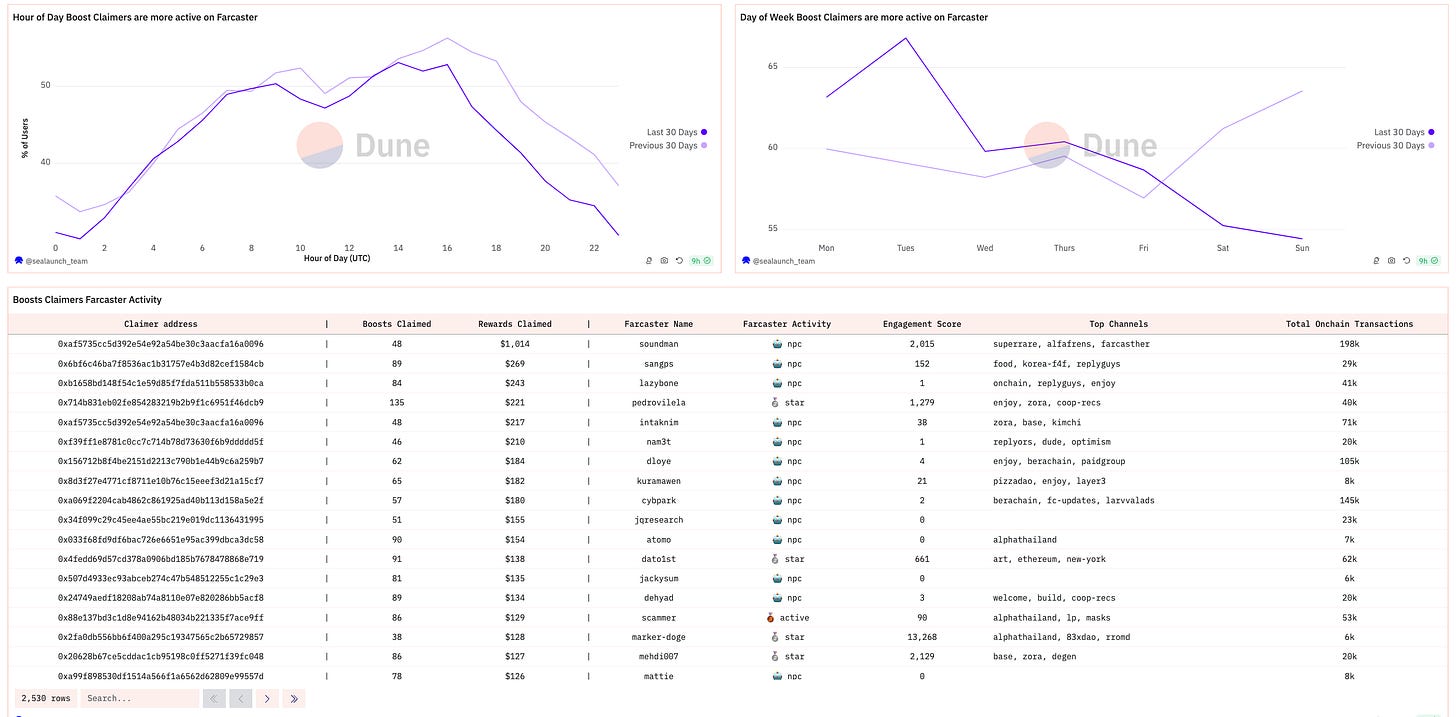Select the 198k onchain transactions cell
The image size is (1456, 717).
pos(1350,344)
